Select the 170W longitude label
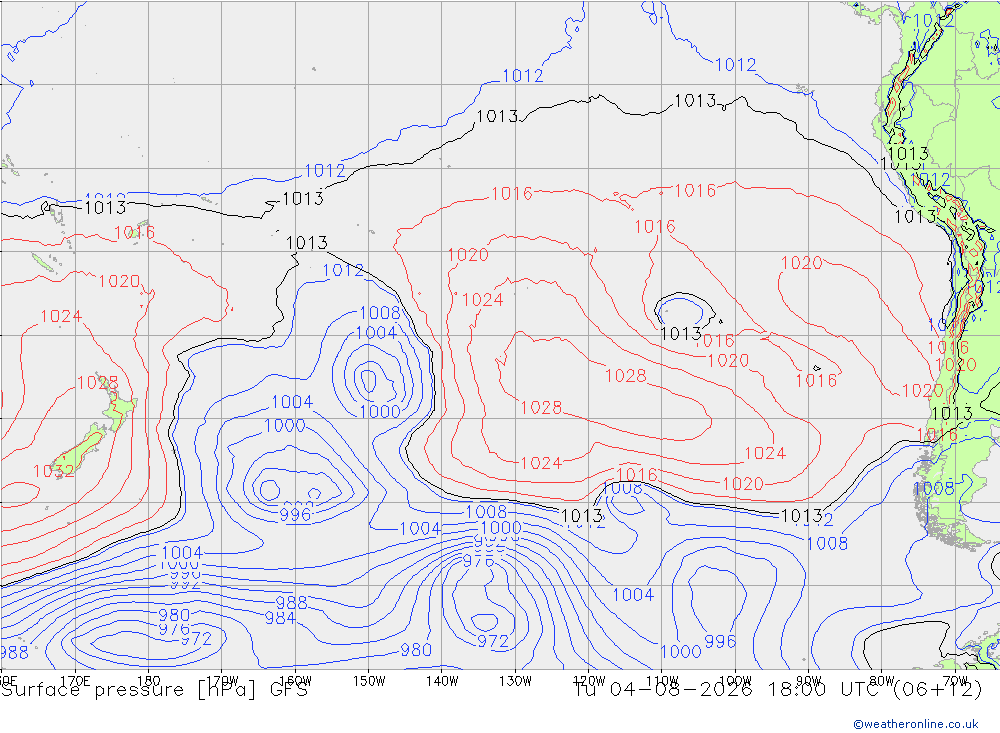This screenshot has width=1000, height=733. [x=222, y=681]
